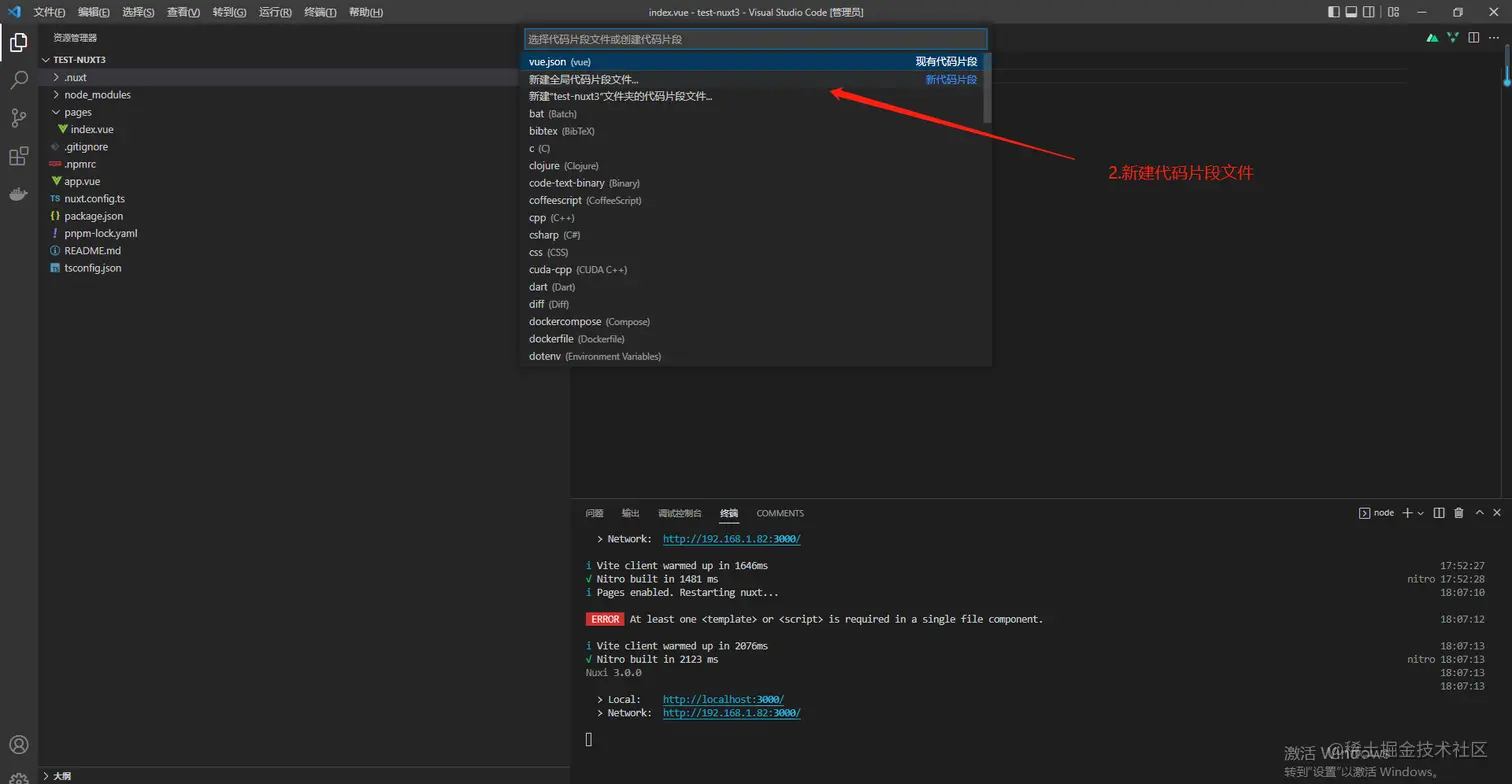Open the Explorer view in activity bar
This screenshot has height=784, width=1512.
pyautogui.click(x=18, y=42)
